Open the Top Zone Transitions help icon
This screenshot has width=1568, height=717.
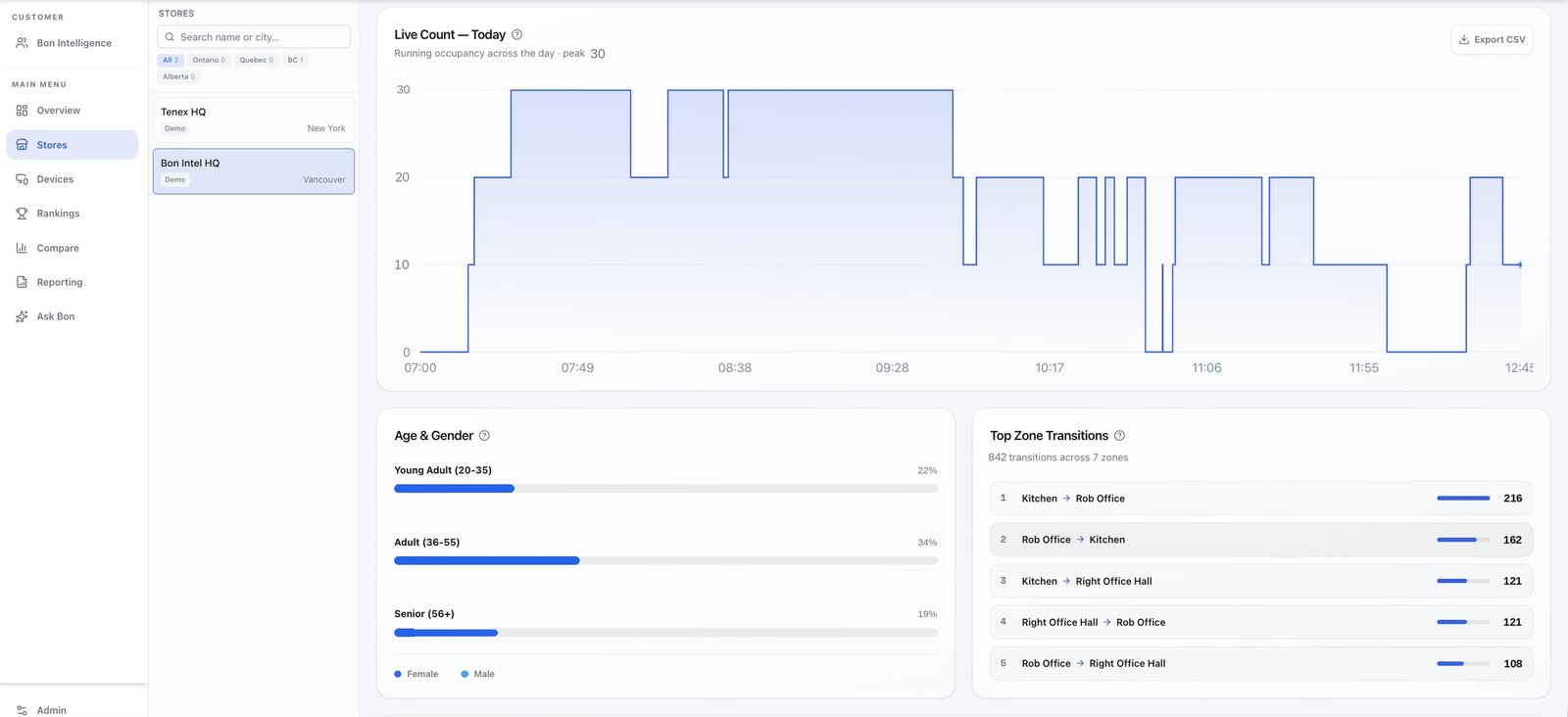click(1120, 436)
